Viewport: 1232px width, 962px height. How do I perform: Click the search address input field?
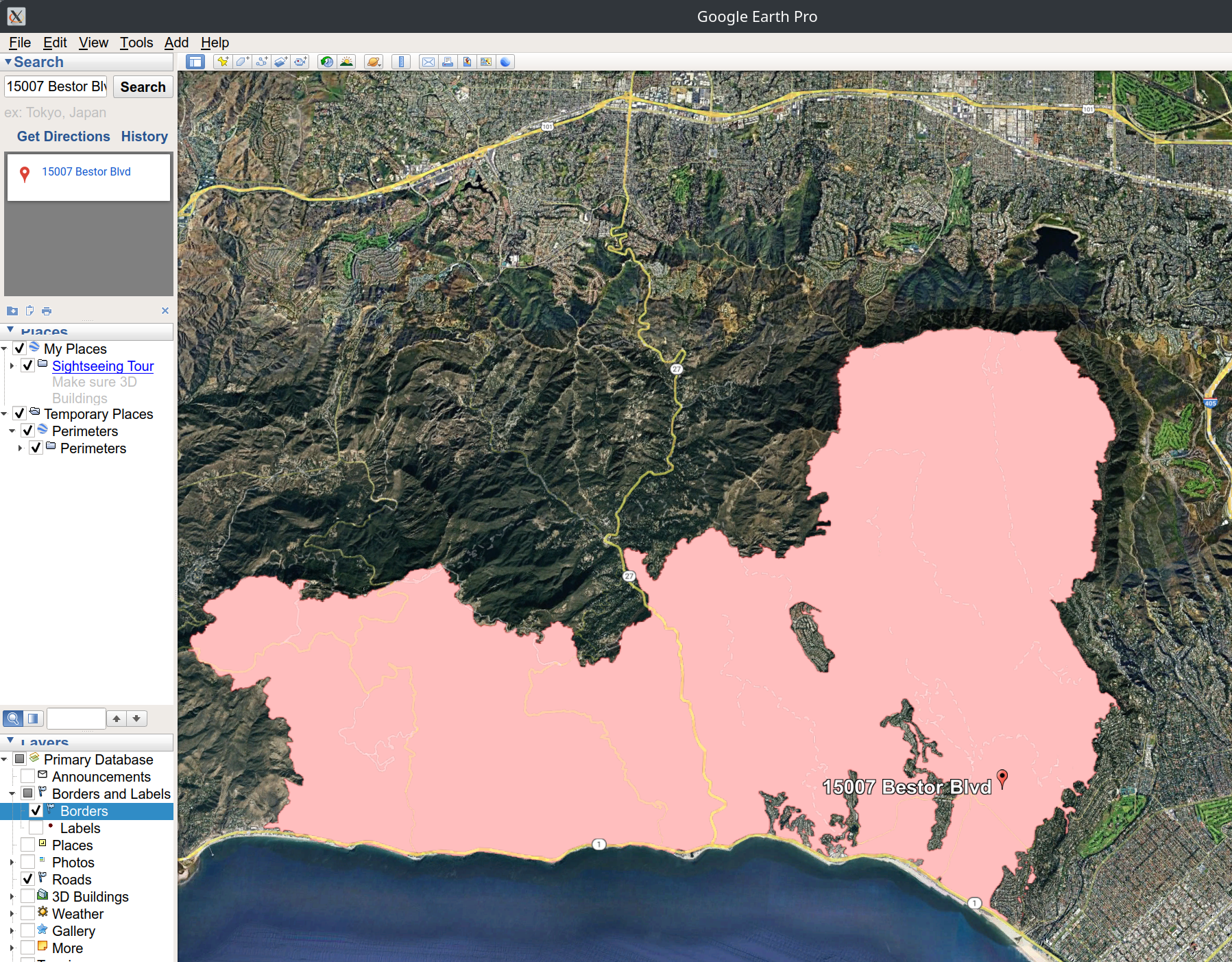tap(56, 86)
